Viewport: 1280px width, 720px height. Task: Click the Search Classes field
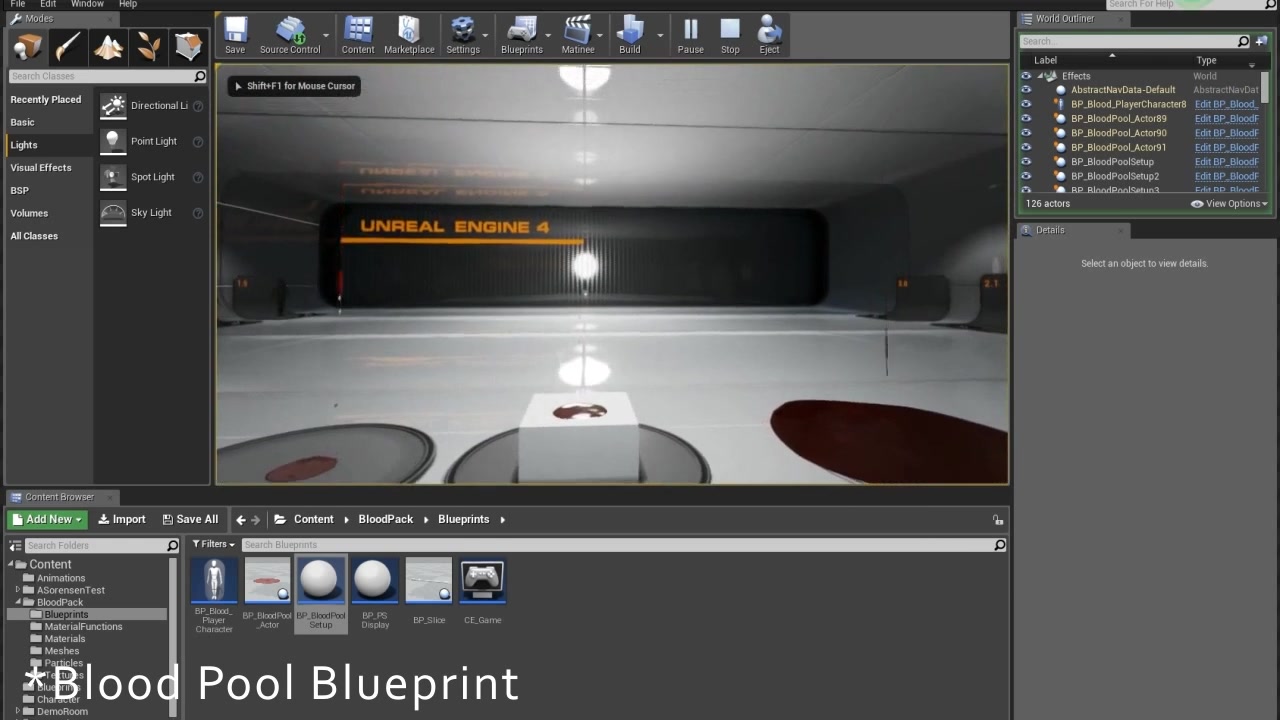click(107, 76)
